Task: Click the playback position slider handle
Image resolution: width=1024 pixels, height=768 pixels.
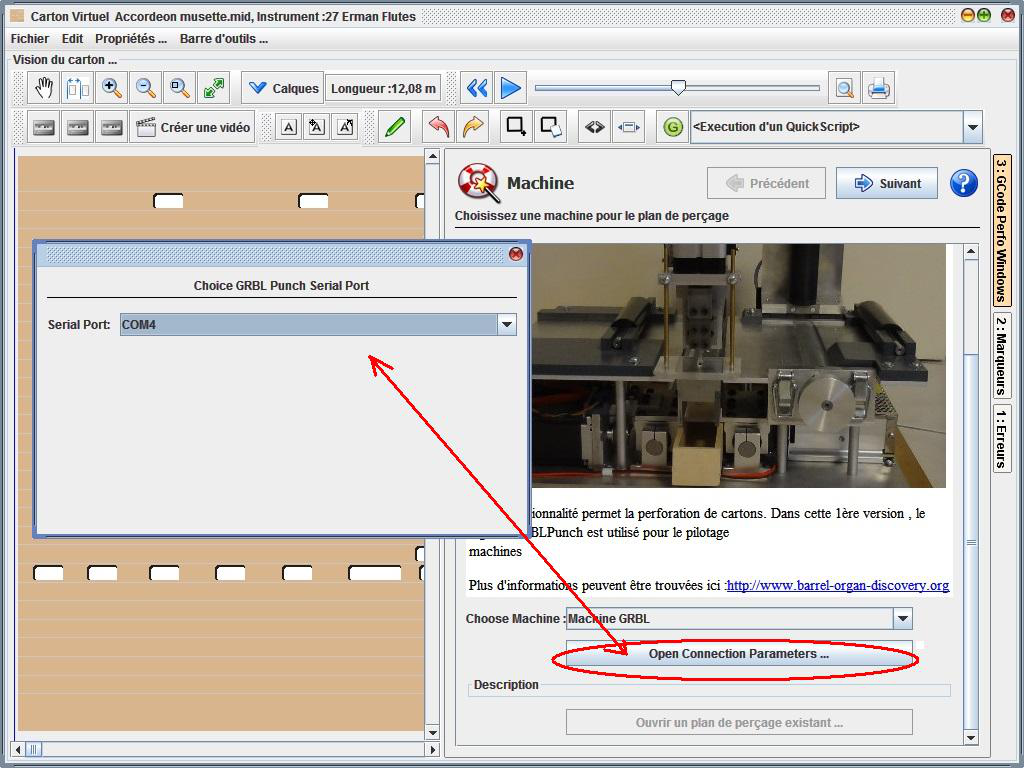Action: coord(678,88)
